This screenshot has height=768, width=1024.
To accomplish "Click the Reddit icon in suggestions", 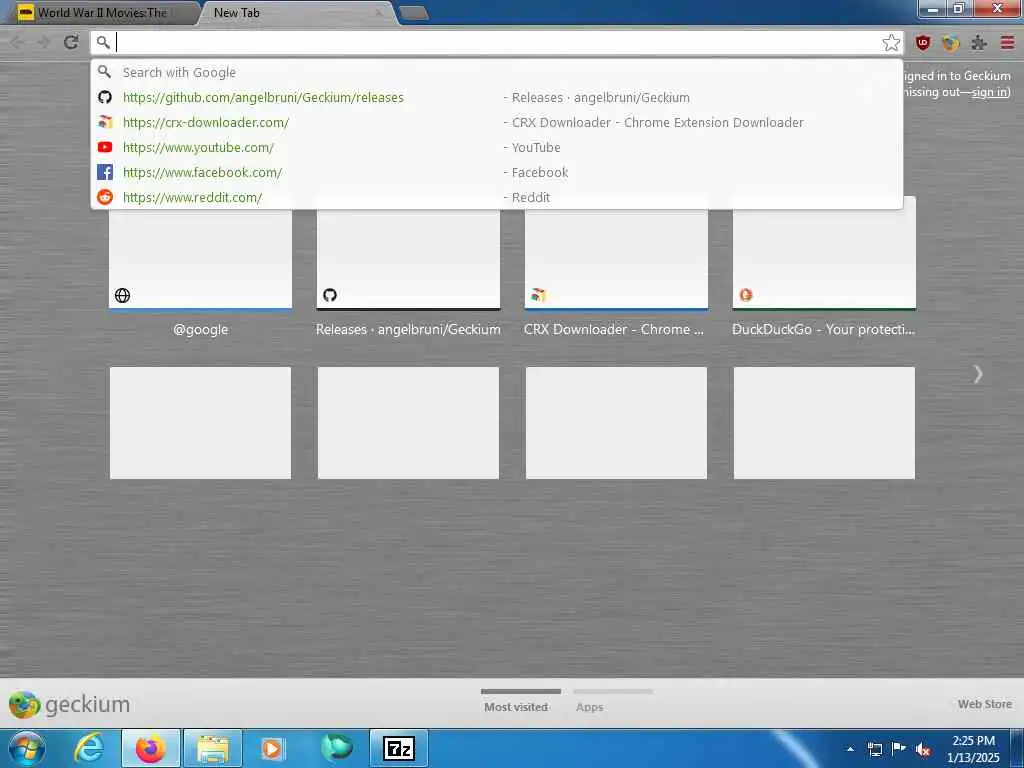I will (104, 197).
